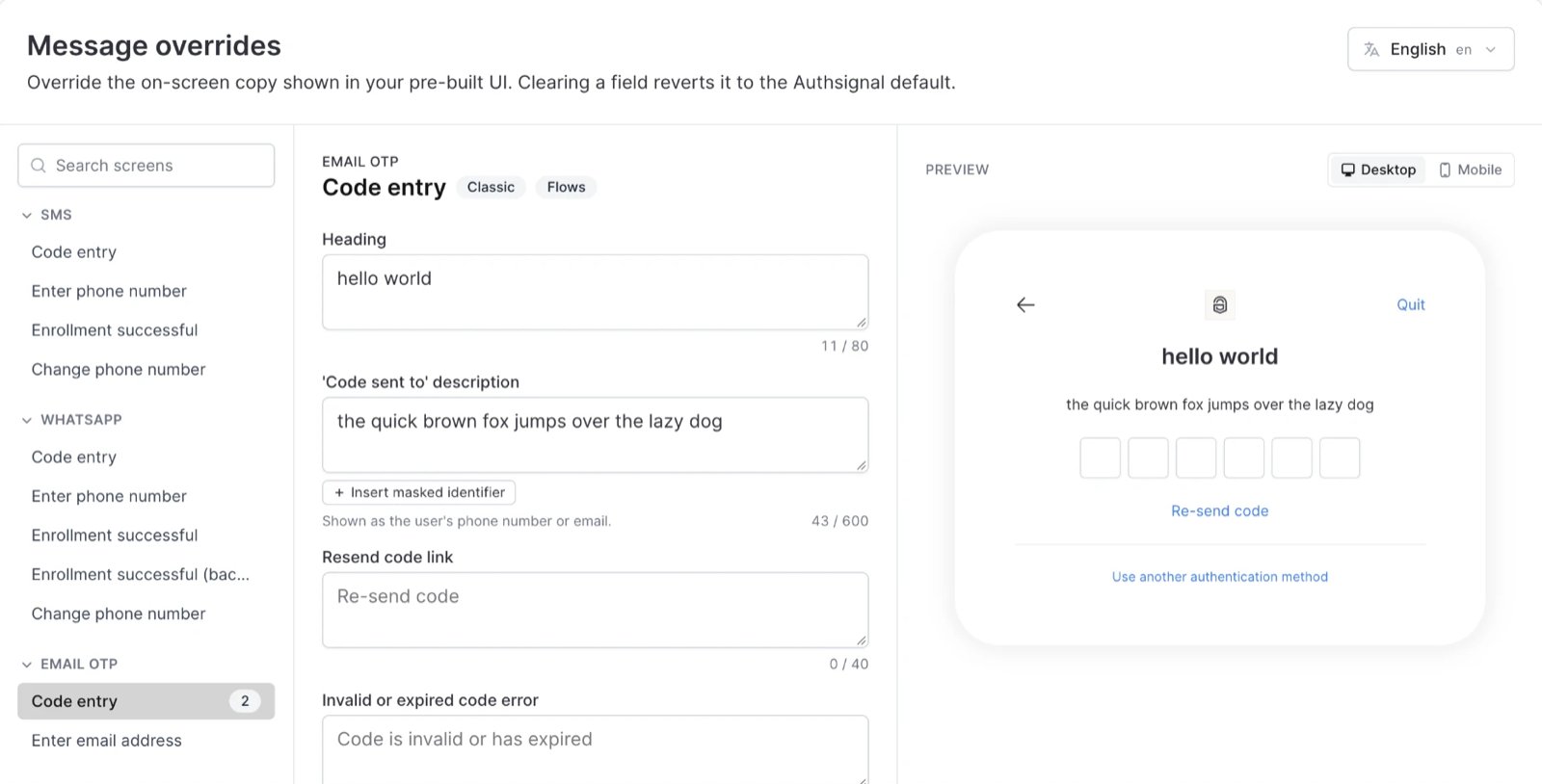1542x784 pixels.
Task: Open SMS Enter phone number screen
Action: click(x=109, y=291)
